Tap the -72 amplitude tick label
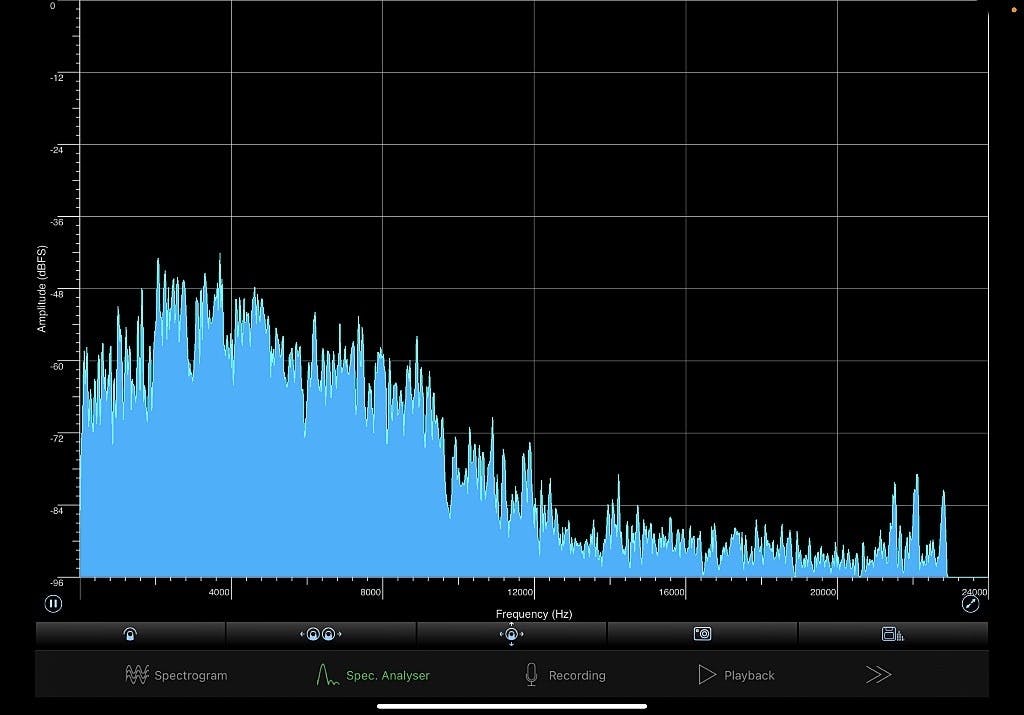Image resolution: width=1024 pixels, height=715 pixels. (57, 438)
